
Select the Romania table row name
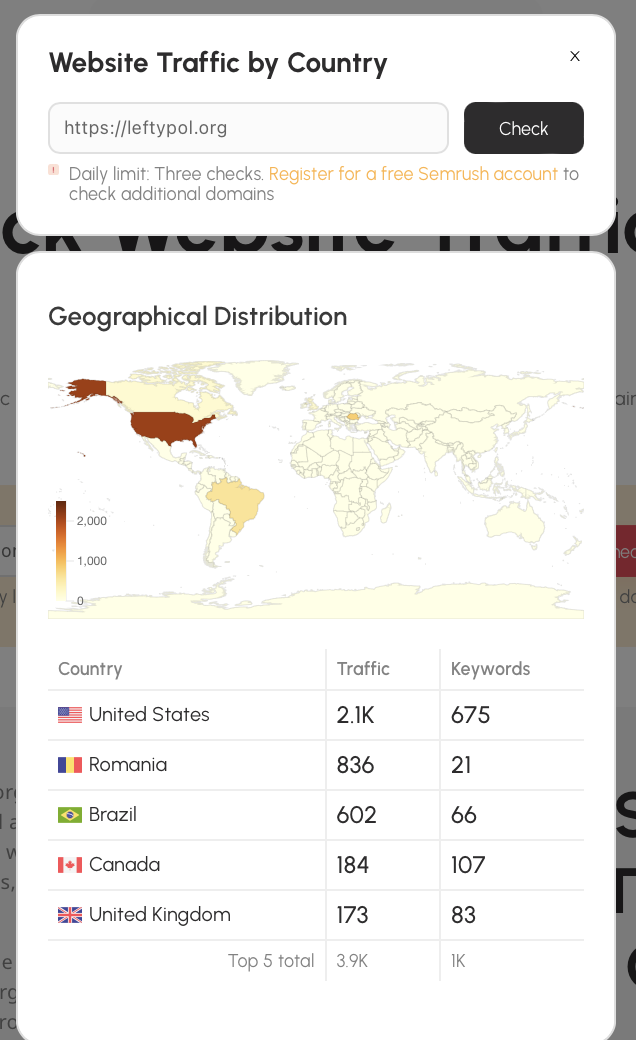pos(128,765)
